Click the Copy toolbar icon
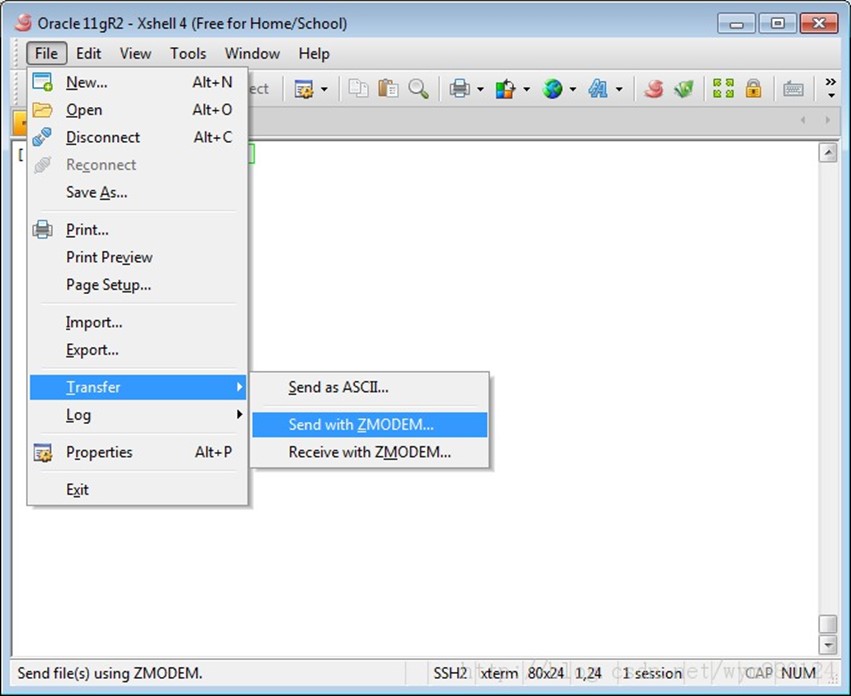851x696 pixels. (358, 88)
